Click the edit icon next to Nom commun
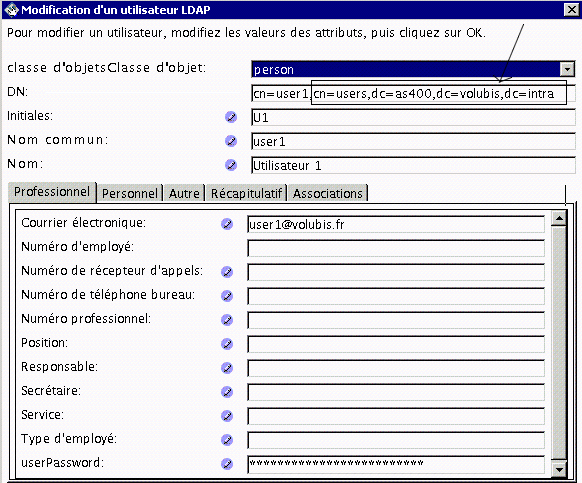Screen dimensions: 582x483 (x=231, y=141)
